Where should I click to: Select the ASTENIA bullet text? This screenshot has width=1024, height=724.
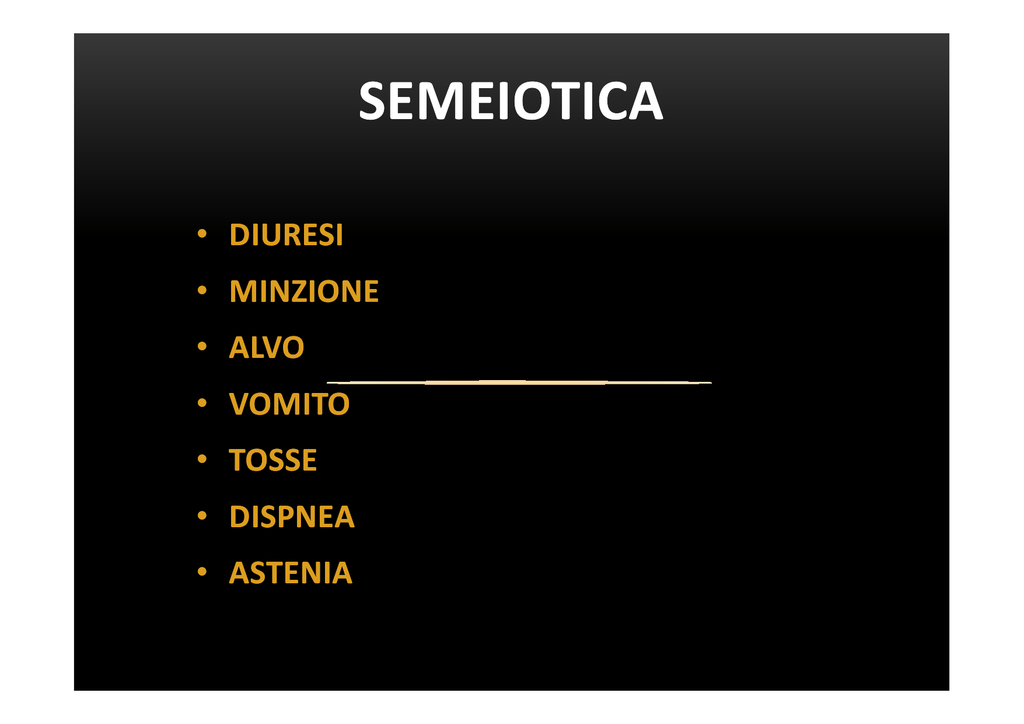point(291,573)
